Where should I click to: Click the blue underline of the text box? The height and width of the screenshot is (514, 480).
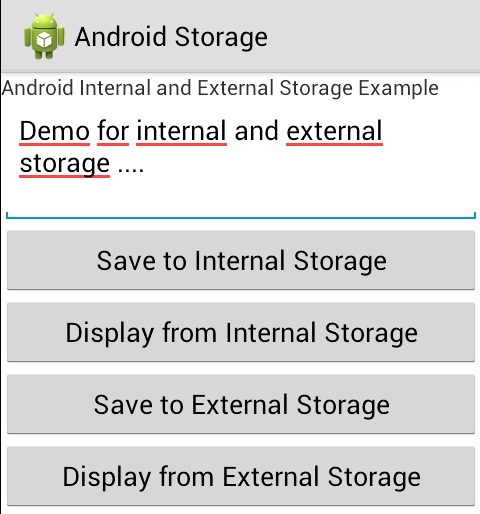(241, 218)
